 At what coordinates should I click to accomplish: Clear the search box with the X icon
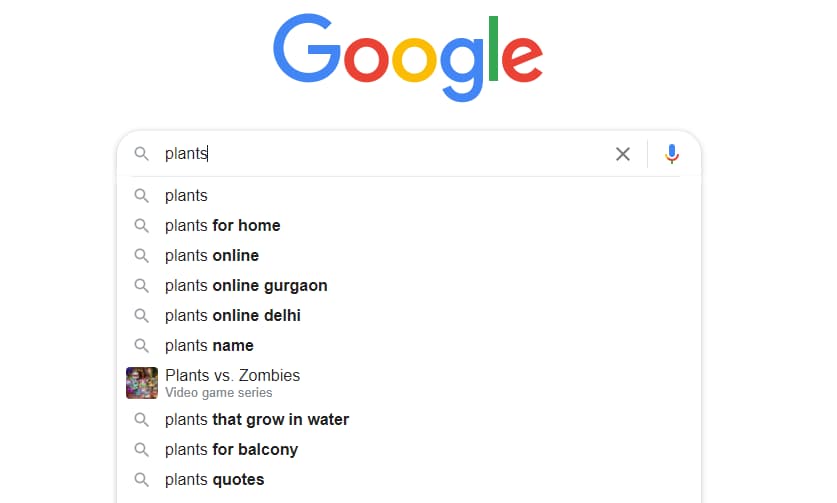click(x=622, y=154)
